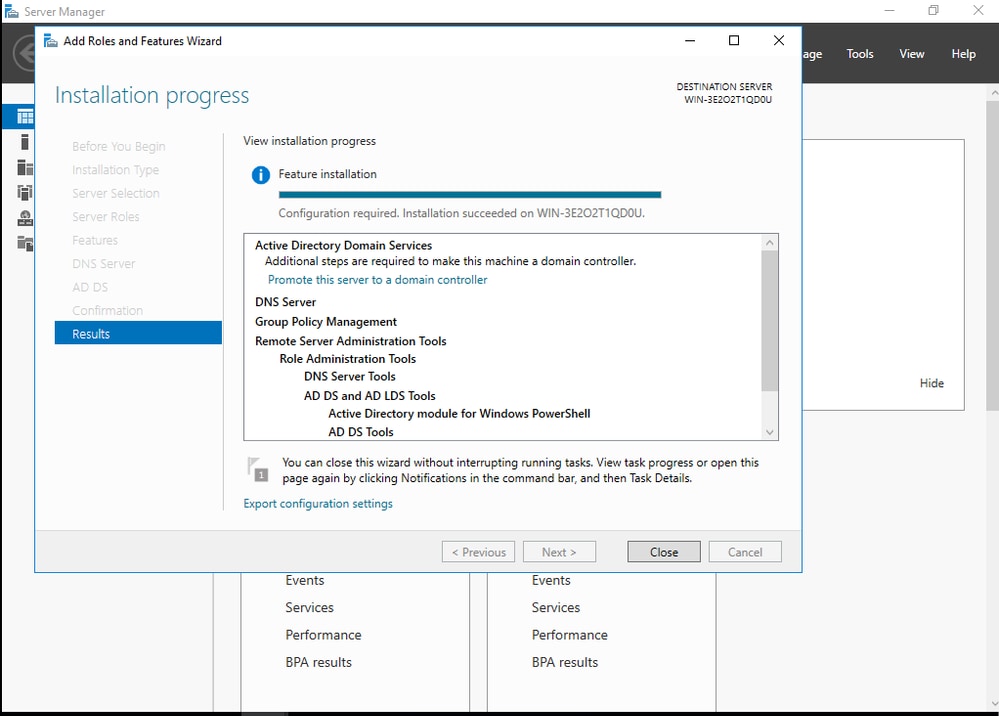Image resolution: width=999 pixels, height=716 pixels.
Task: Select Remote Server Administration Tools entry
Action: coord(350,341)
